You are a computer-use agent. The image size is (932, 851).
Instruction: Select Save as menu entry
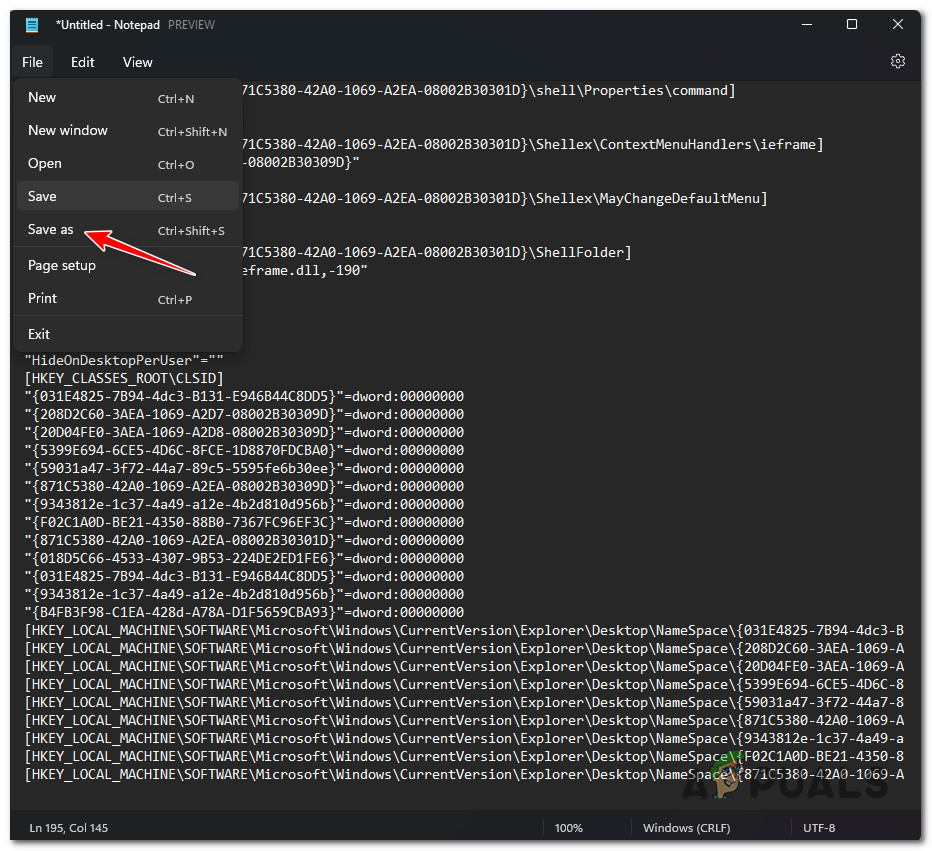tap(128, 229)
